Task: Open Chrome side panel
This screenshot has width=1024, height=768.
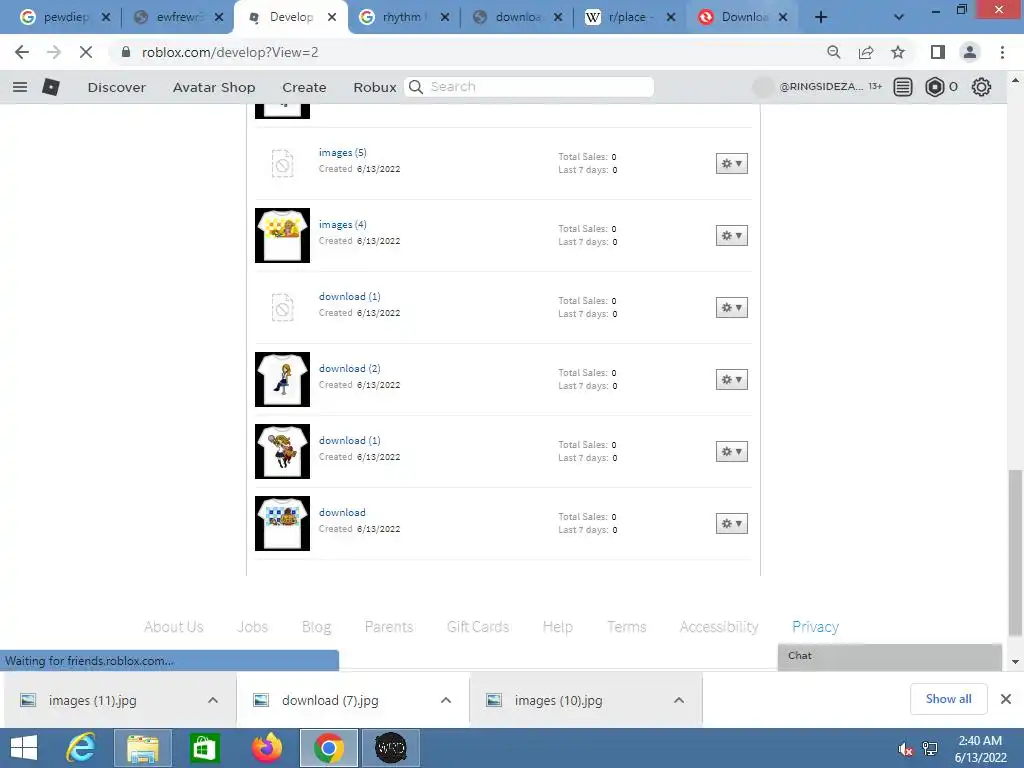Action: 938,52
